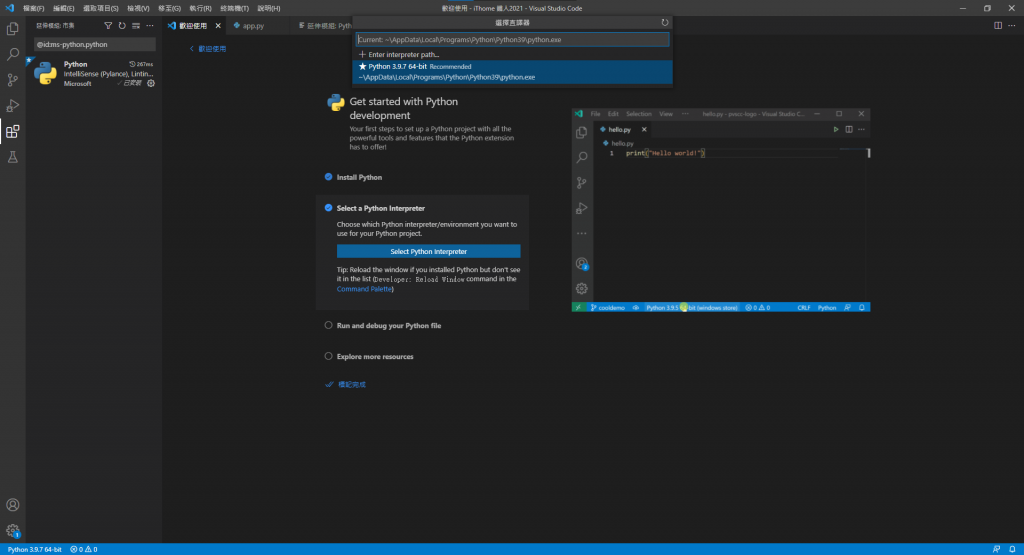Open the Run and Debug view
Viewport: 1024px width, 555px height.
point(12,106)
